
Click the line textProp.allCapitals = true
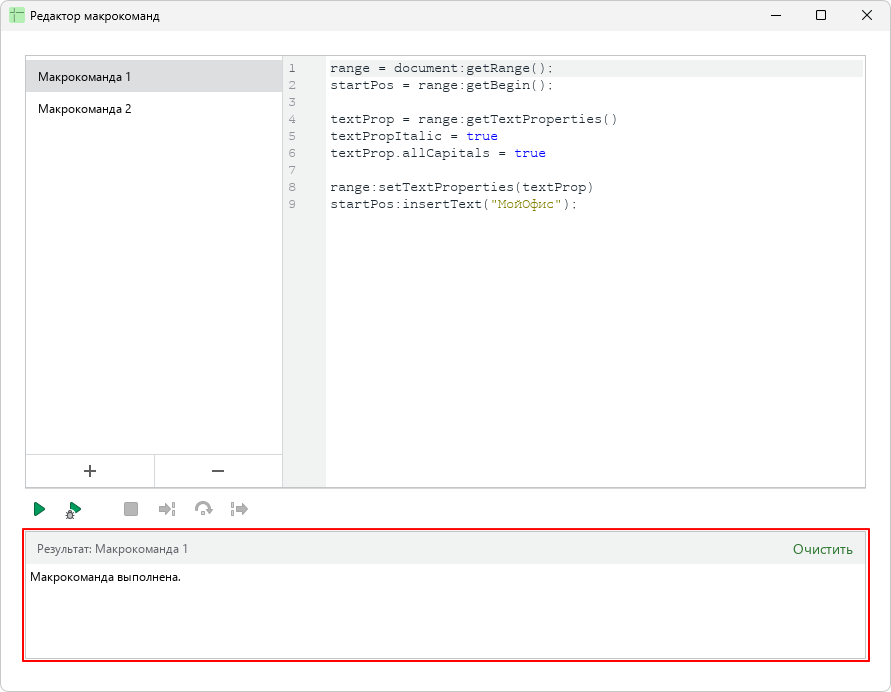coord(438,153)
